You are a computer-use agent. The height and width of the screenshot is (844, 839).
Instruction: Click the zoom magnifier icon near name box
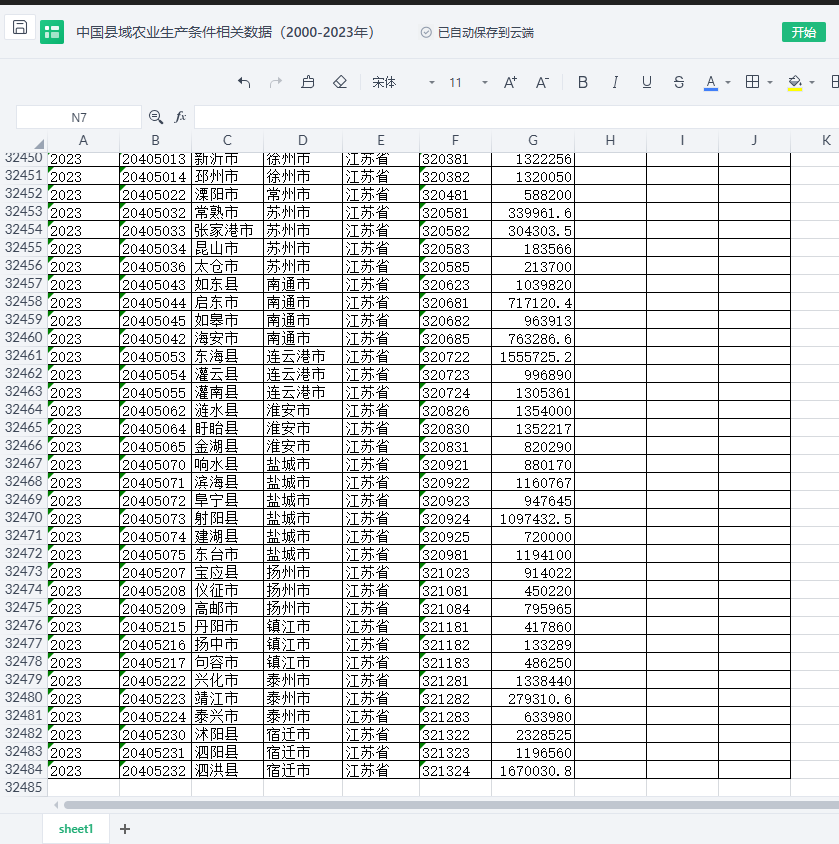pyautogui.click(x=156, y=117)
